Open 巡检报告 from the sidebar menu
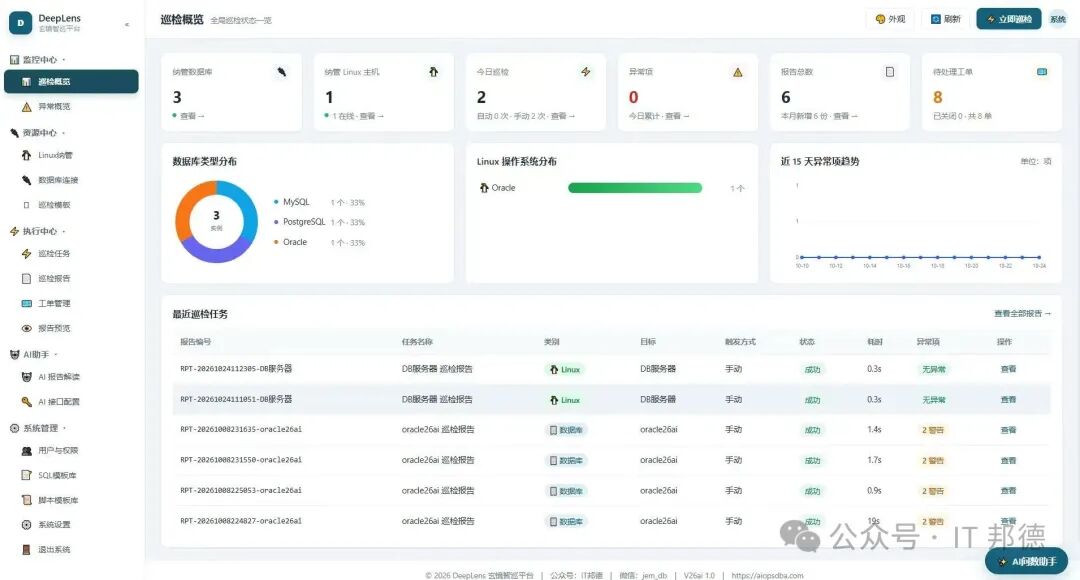The width and height of the screenshot is (1080, 580). click(x=71, y=279)
